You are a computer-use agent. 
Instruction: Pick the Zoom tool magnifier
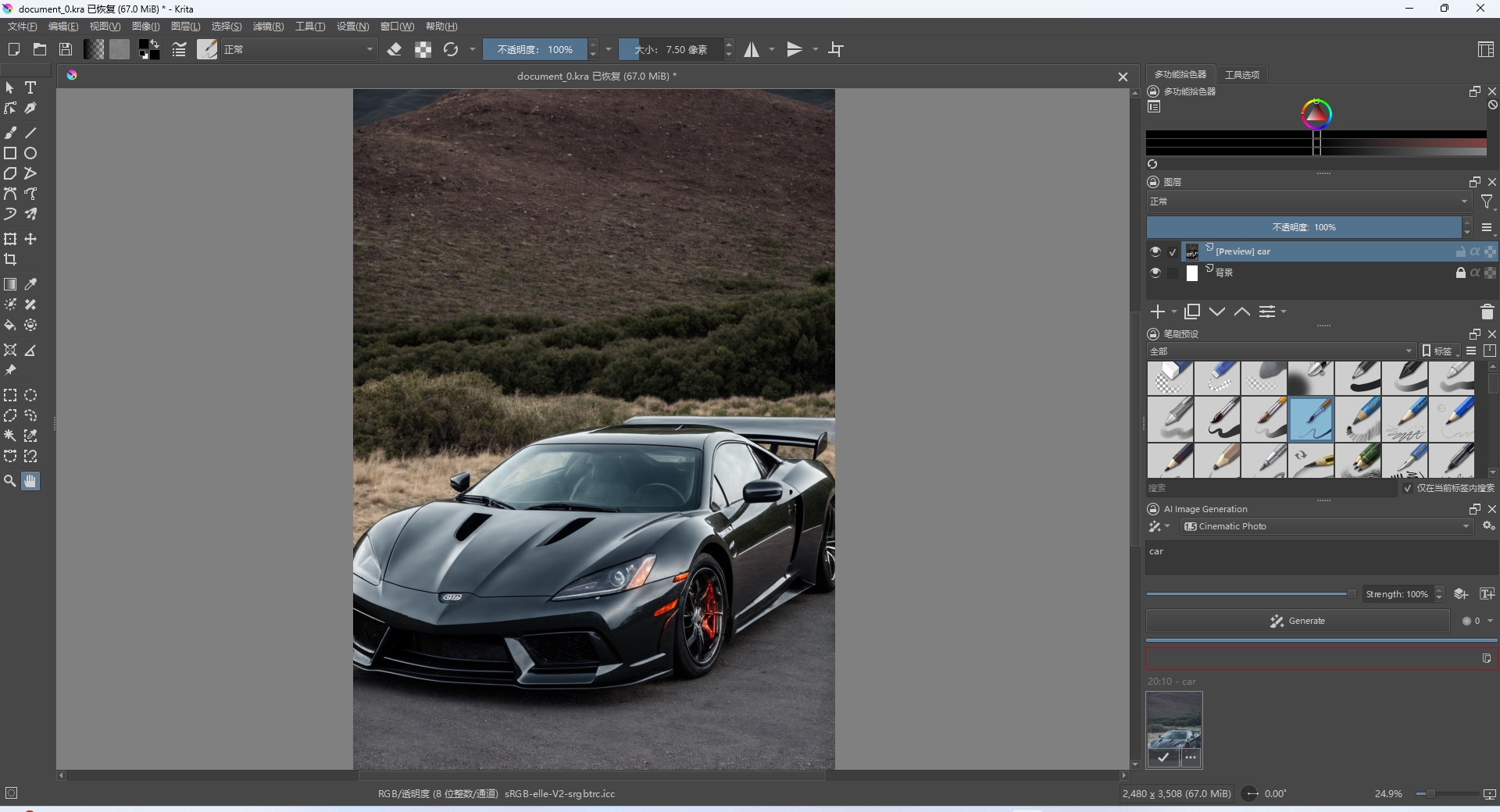click(10, 482)
